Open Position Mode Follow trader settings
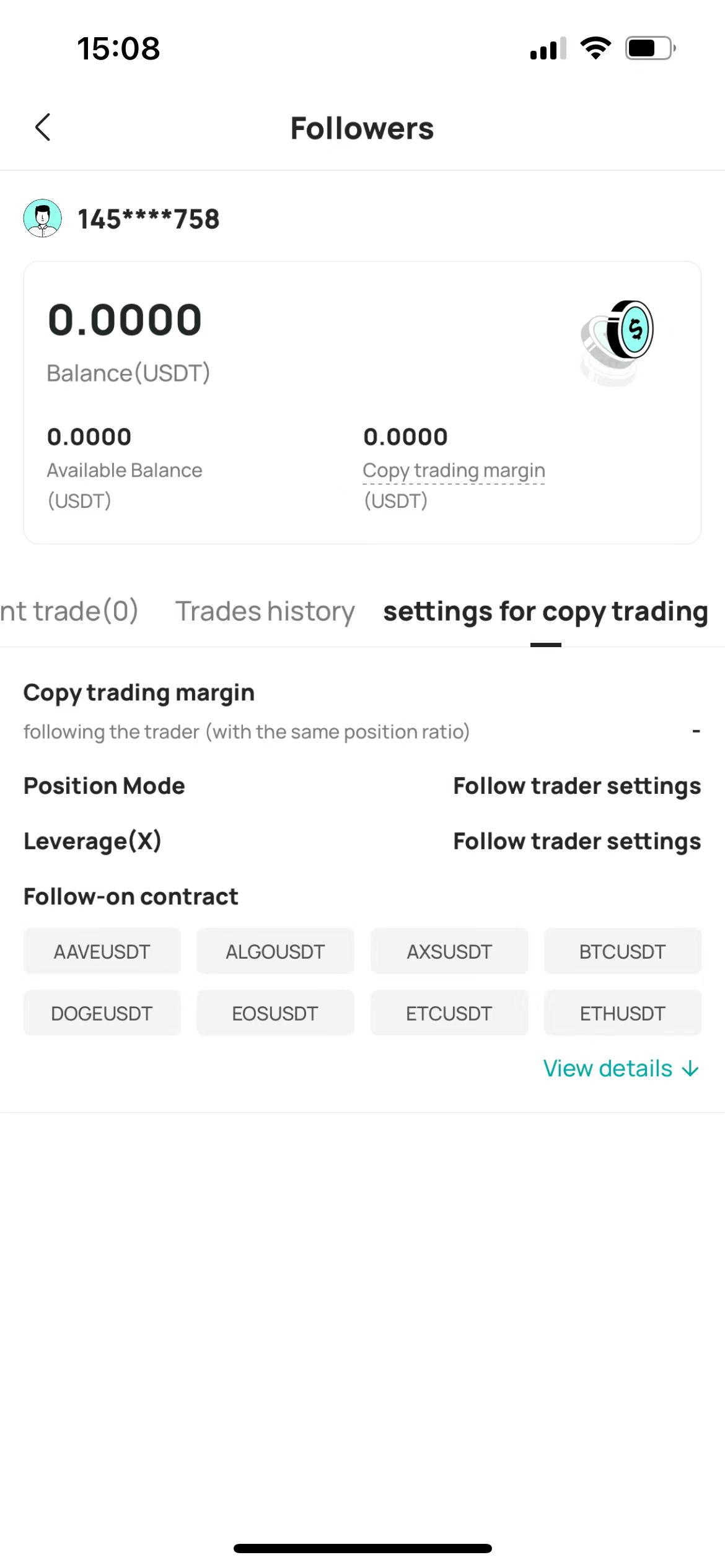The width and height of the screenshot is (725, 1568). pyautogui.click(x=577, y=786)
